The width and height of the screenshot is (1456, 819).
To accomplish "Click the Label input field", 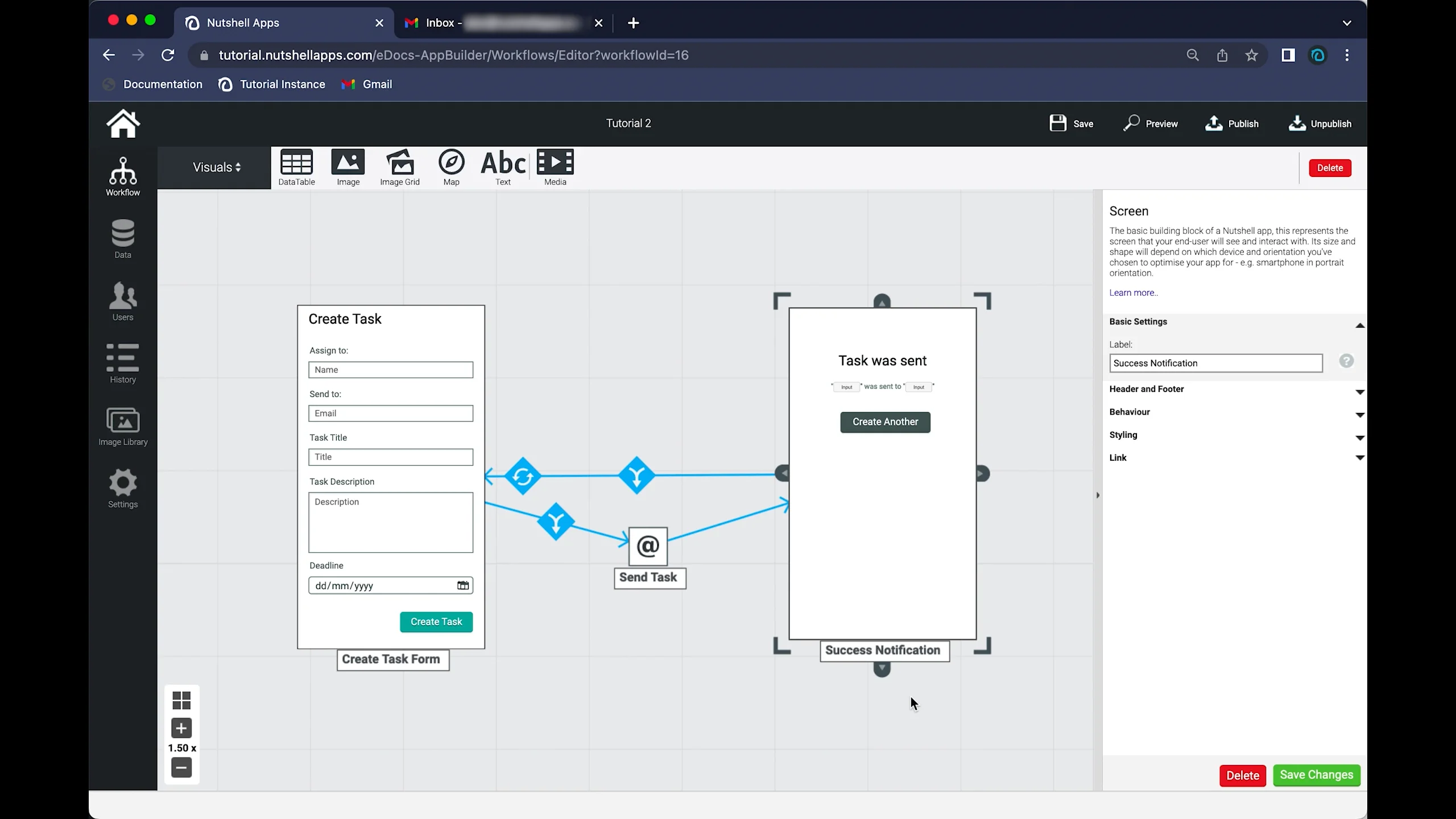I will pos(1216,363).
